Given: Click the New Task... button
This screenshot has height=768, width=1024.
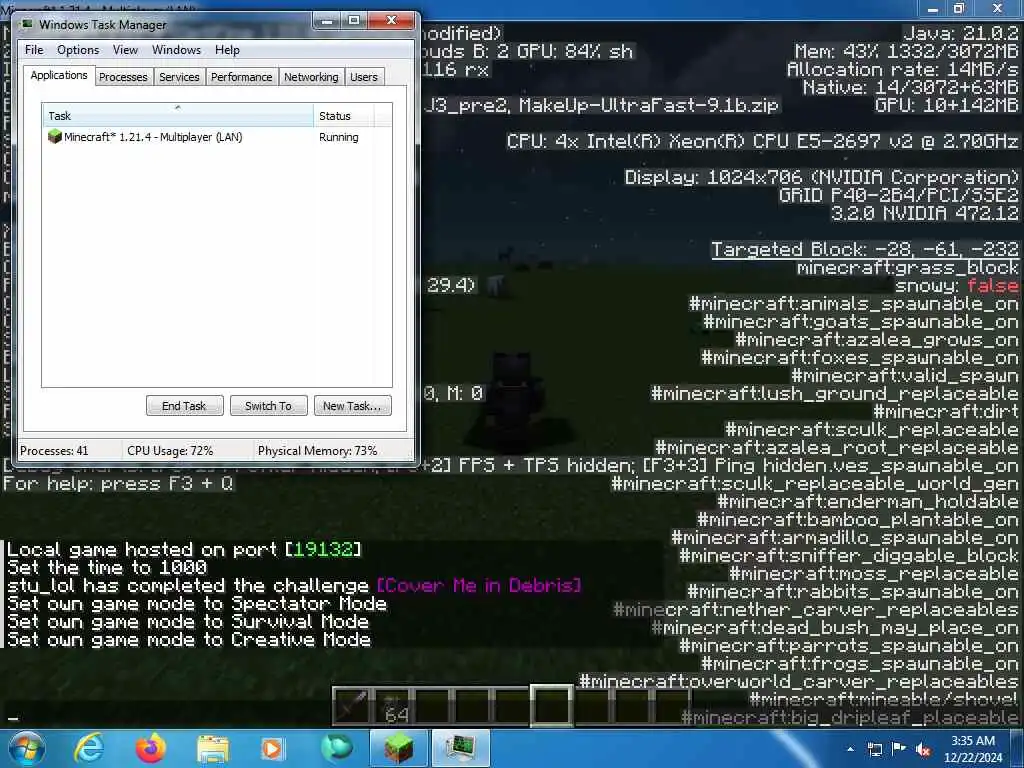Looking at the screenshot, I should pos(352,406).
